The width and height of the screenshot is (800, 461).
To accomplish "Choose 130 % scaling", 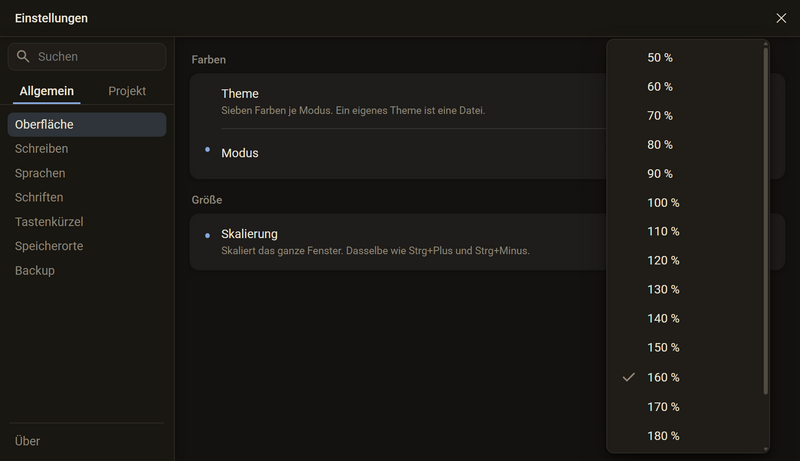I will 685,290.
